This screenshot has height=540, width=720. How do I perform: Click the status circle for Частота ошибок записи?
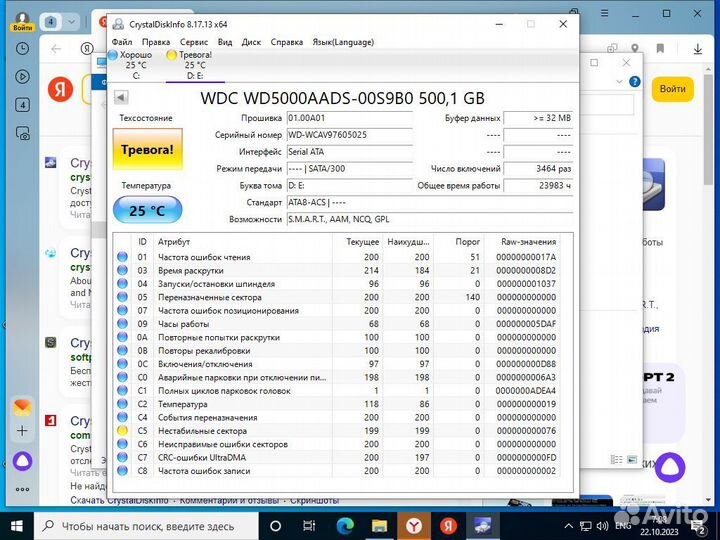[x=122, y=471]
